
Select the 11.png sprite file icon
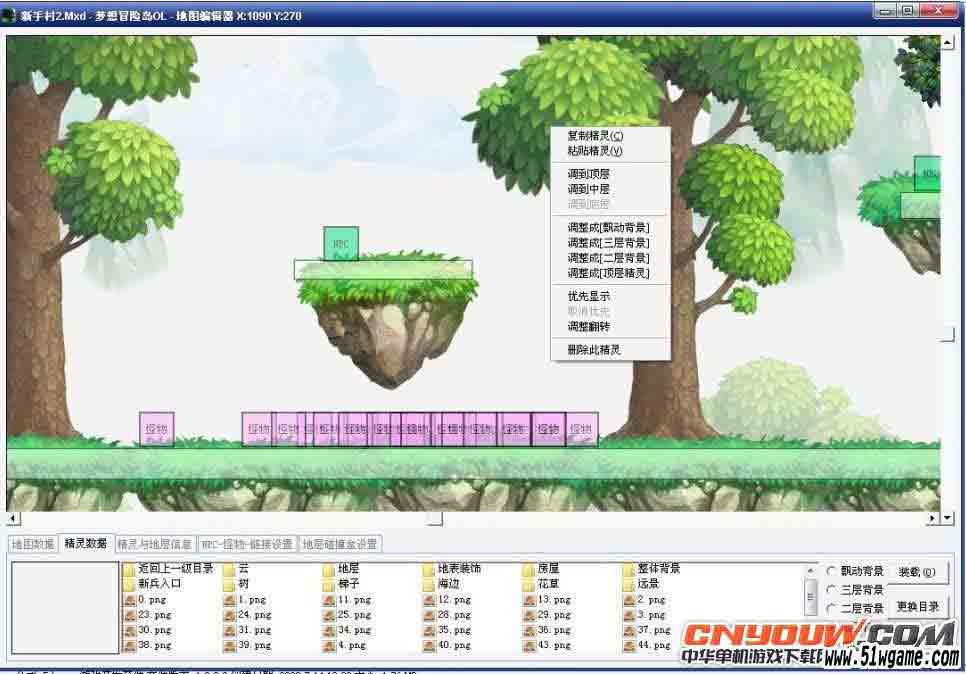[329, 599]
